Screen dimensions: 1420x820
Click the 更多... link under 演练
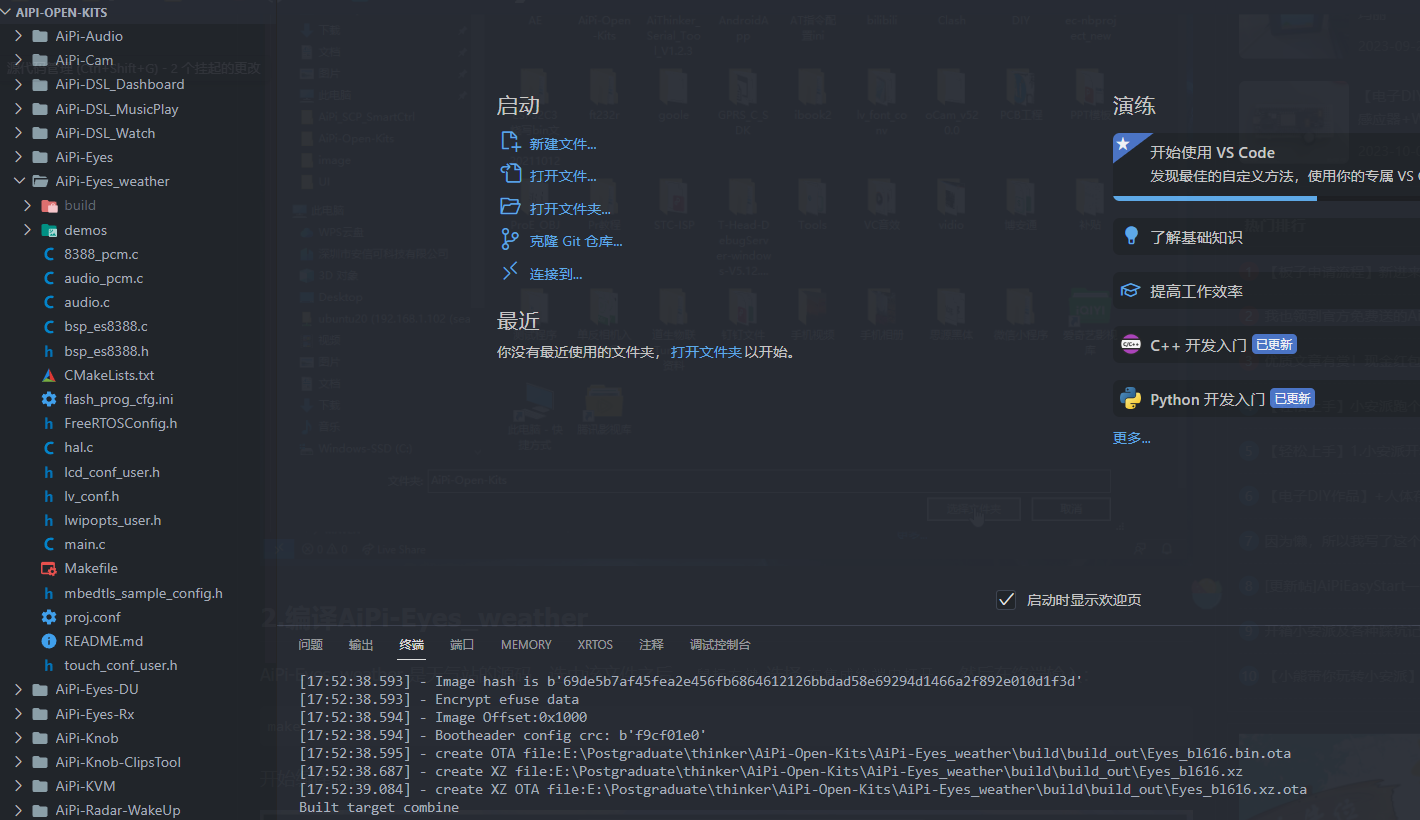tap(1132, 438)
